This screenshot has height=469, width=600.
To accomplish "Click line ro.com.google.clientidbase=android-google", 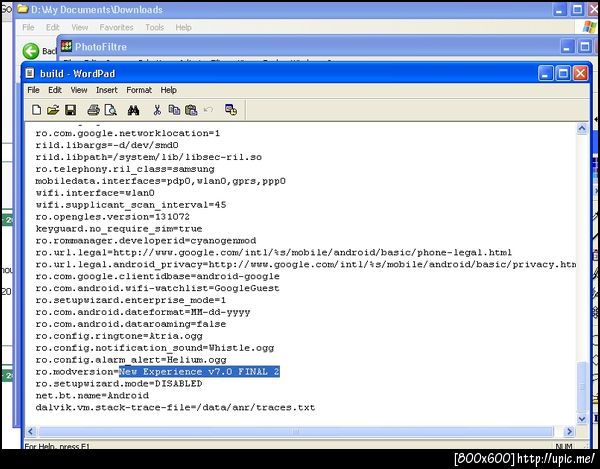I will (158, 276).
